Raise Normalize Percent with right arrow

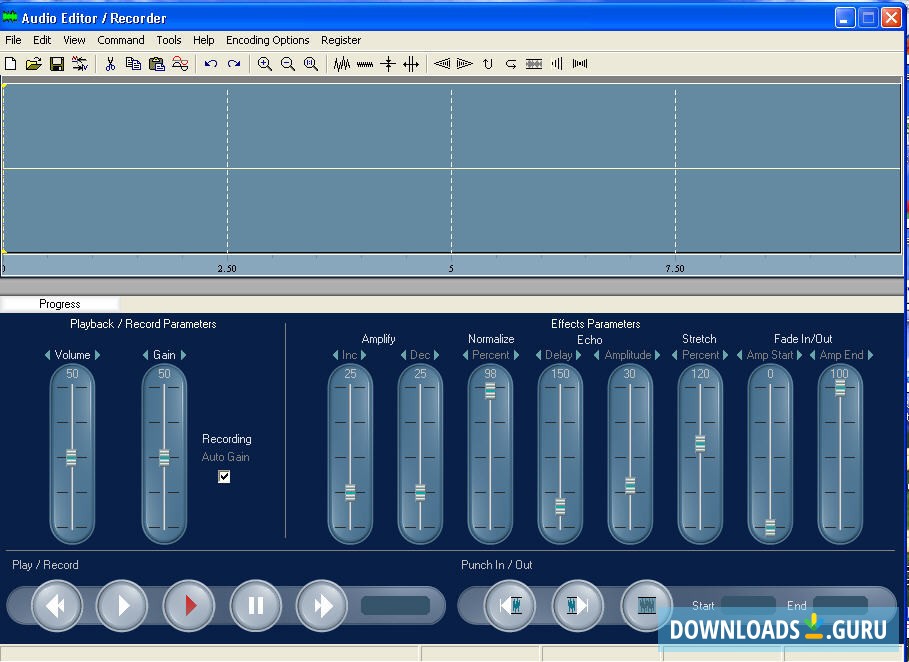(516, 355)
